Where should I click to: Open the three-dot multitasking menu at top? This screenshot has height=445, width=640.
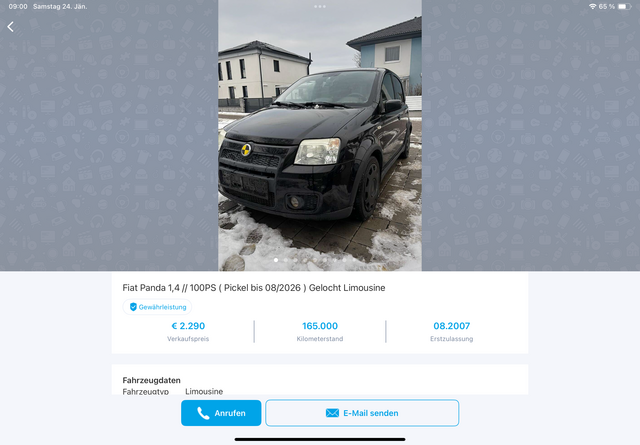click(320, 7)
